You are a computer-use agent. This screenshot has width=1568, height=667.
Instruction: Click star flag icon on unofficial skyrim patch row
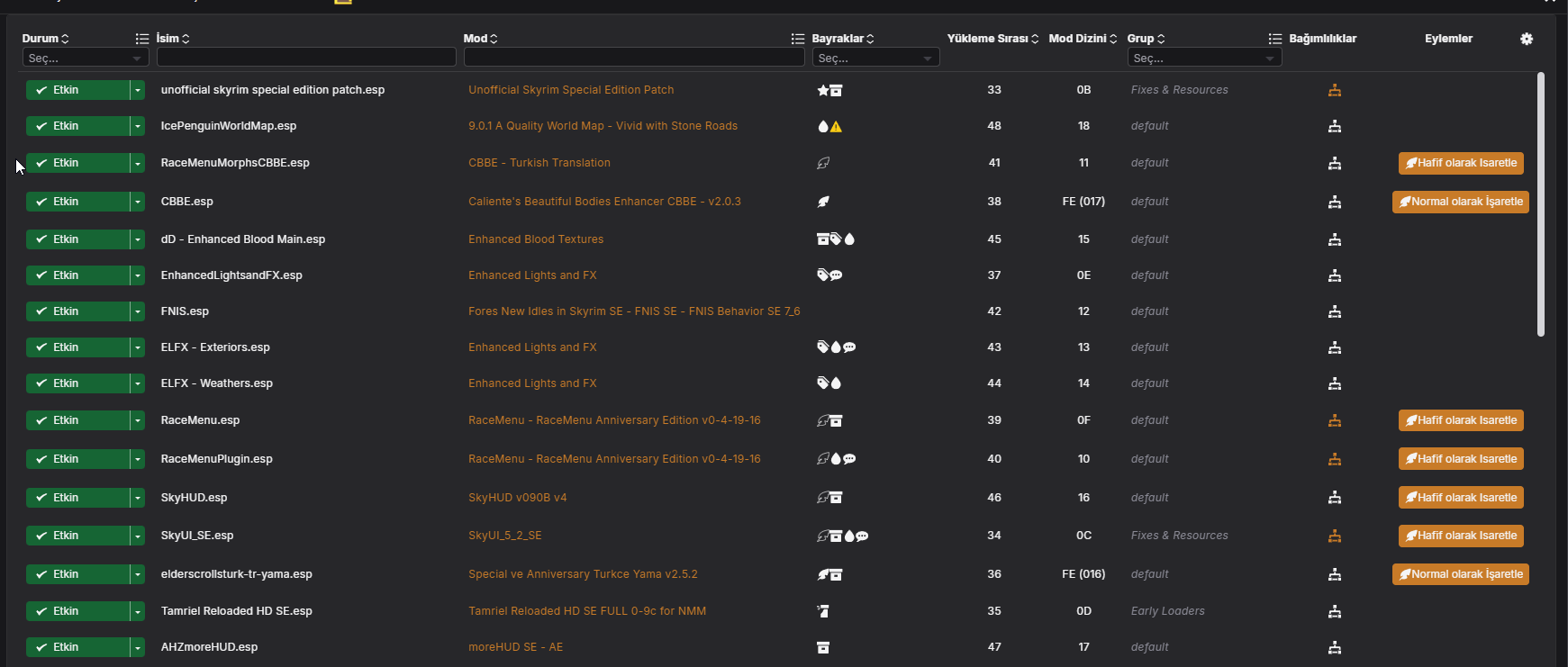[x=822, y=90]
